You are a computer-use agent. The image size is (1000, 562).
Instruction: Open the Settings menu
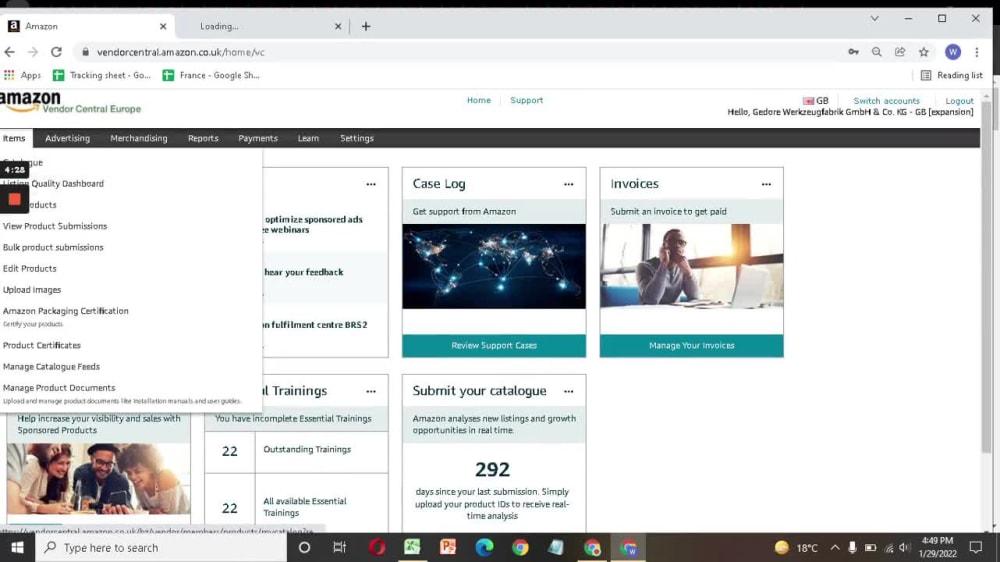tap(357, 138)
